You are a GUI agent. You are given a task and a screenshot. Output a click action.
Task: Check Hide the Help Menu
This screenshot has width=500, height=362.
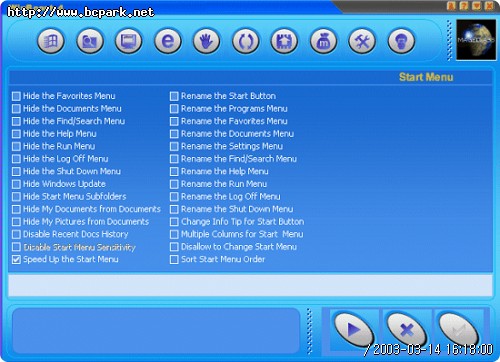(16, 134)
